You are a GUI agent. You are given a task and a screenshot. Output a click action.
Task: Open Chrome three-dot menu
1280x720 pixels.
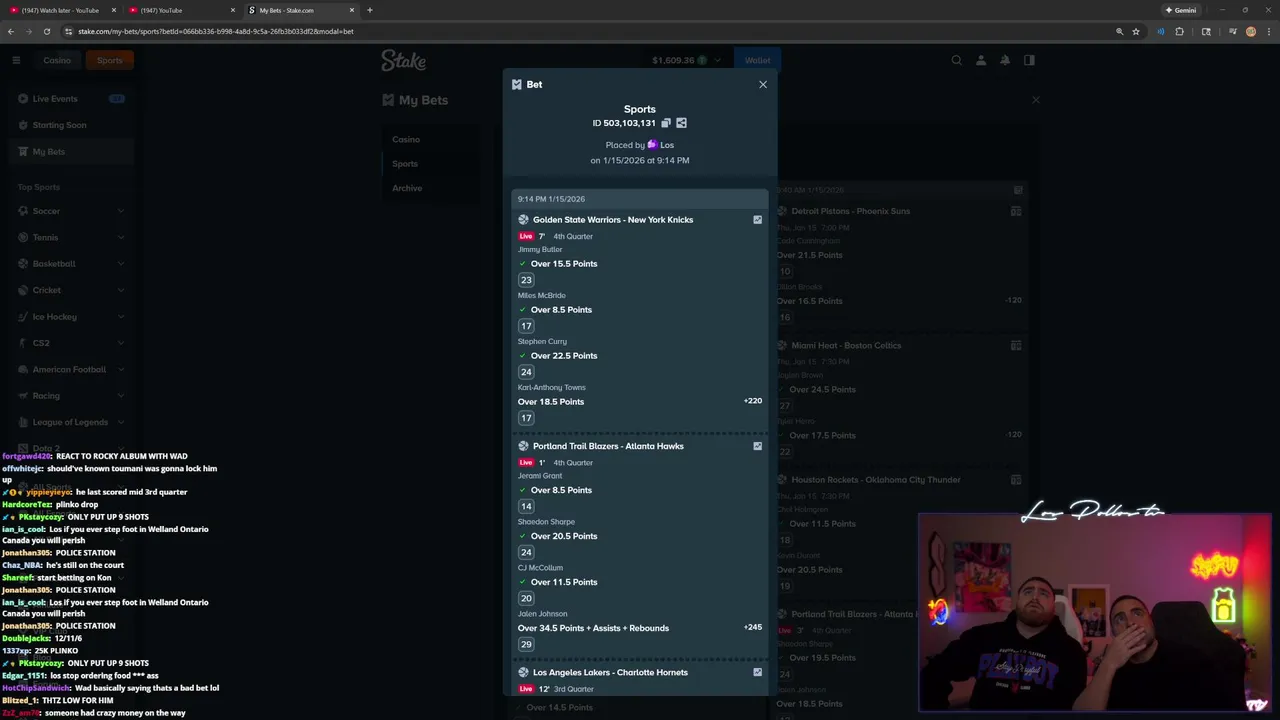pyautogui.click(x=1268, y=31)
